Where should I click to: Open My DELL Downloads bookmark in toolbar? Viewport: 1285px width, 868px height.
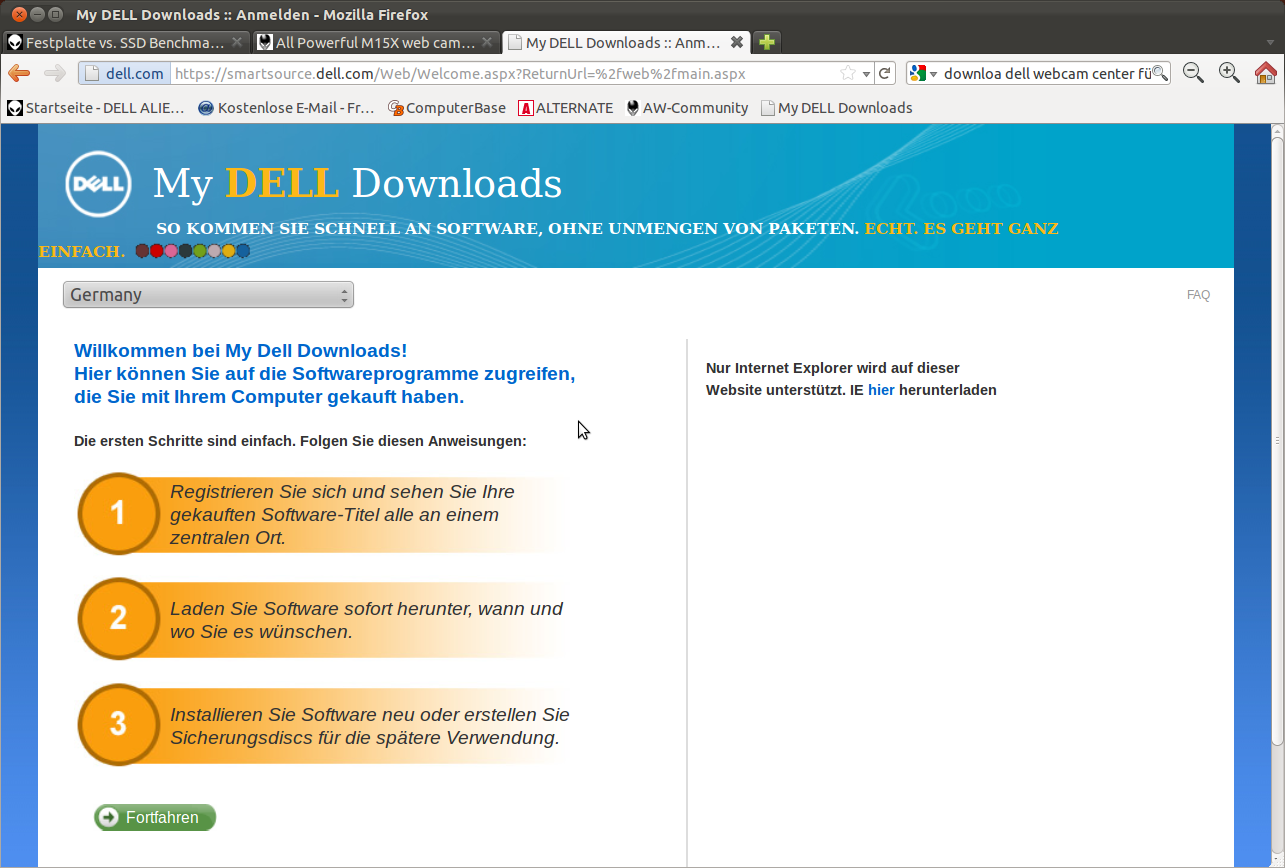pos(836,108)
